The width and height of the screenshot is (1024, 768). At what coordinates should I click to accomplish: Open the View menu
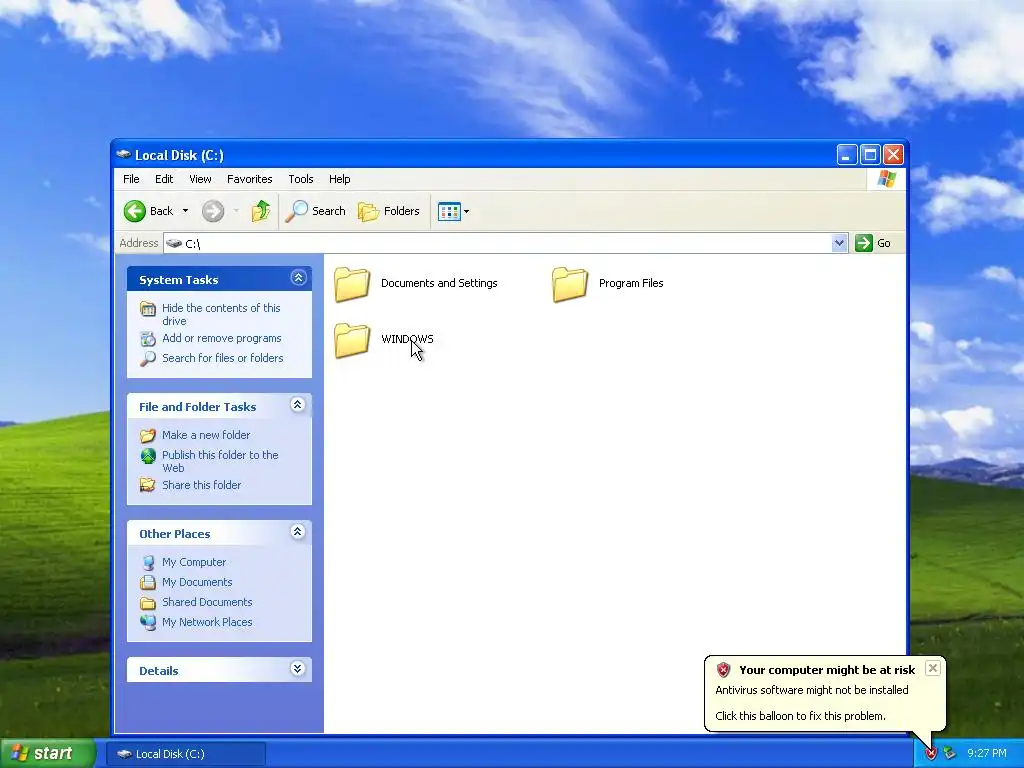click(200, 179)
